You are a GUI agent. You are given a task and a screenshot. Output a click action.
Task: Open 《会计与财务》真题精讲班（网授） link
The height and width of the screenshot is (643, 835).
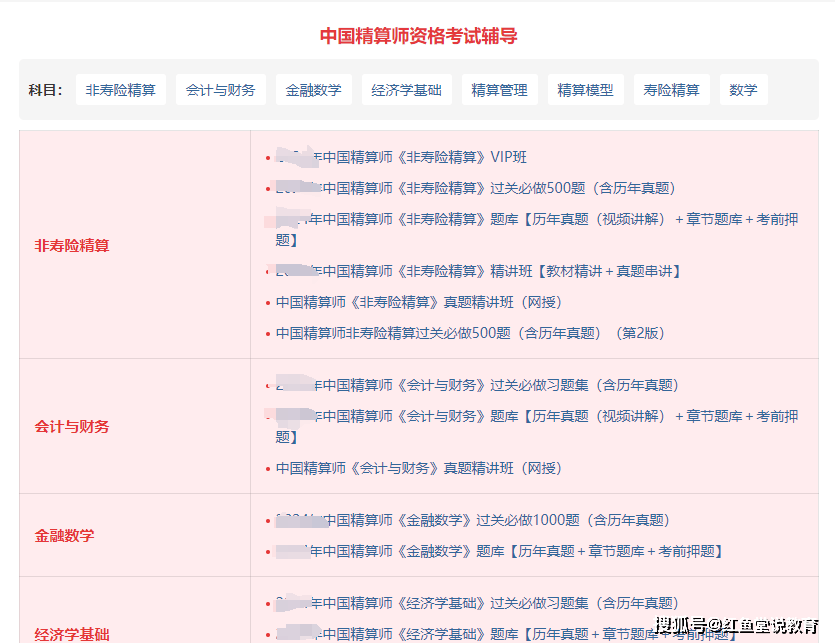click(419, 468)
